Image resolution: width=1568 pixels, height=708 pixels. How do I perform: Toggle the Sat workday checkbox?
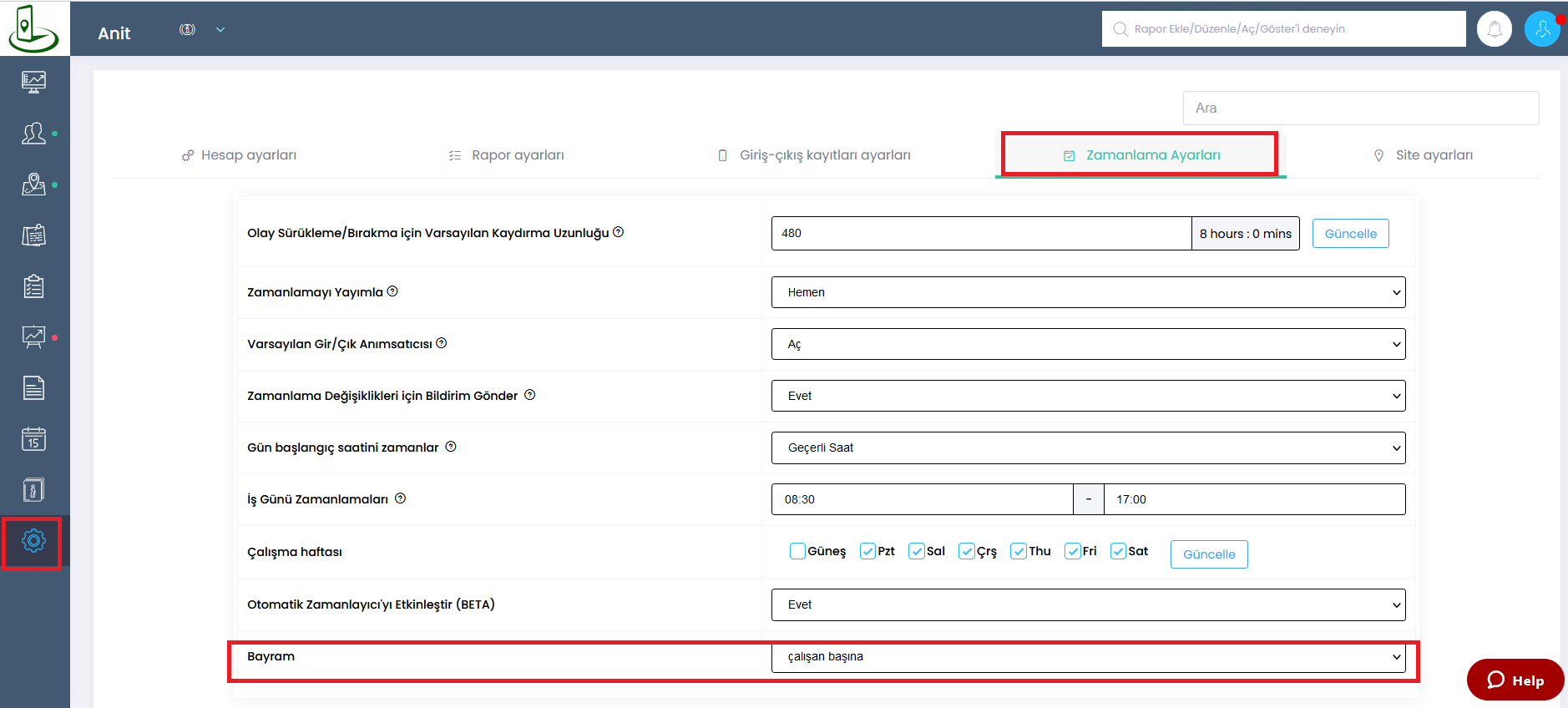click(1118, 551)
